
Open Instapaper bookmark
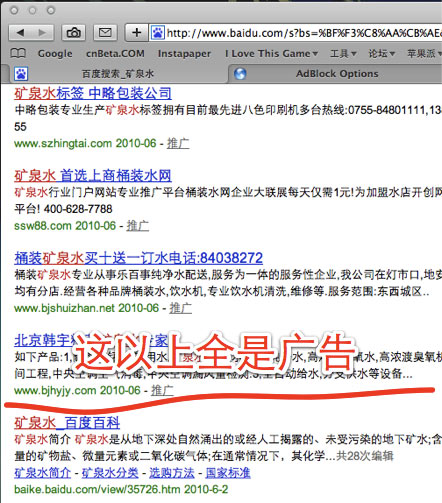(x=184, y=53)
